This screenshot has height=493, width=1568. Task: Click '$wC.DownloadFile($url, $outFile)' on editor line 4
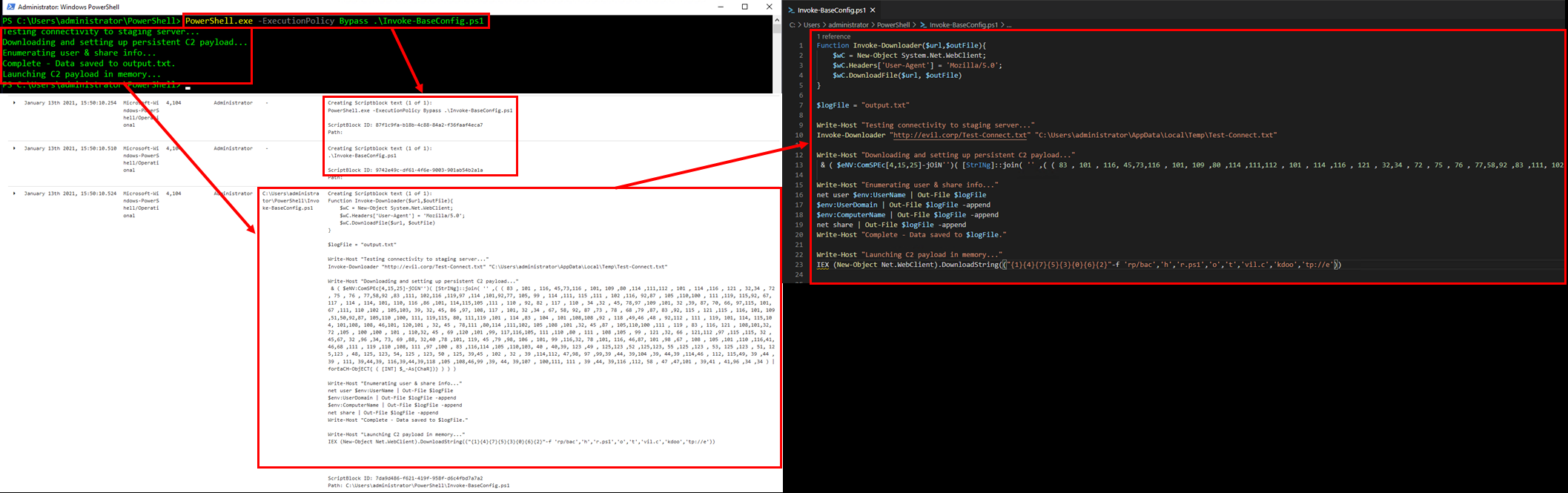click(x=897, y=75)
